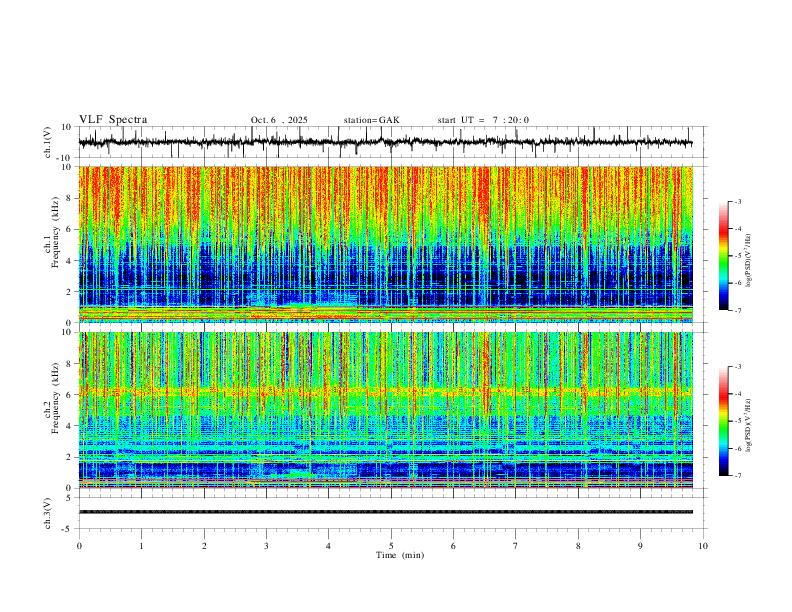The image size is (792, 612).
Task: Click the "-7" tick on ch.1 color bar
Action: 738,311
